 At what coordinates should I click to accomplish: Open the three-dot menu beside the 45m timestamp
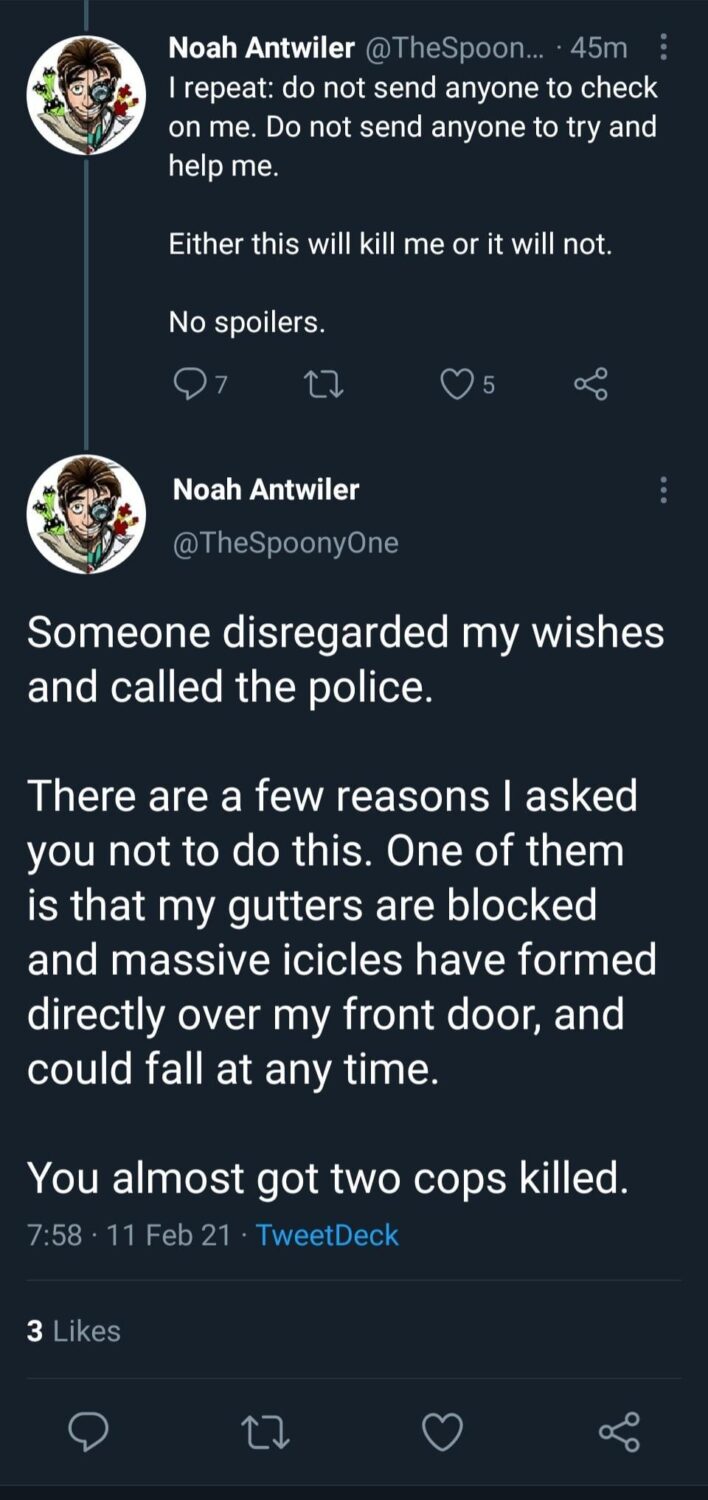click(662, 47)
